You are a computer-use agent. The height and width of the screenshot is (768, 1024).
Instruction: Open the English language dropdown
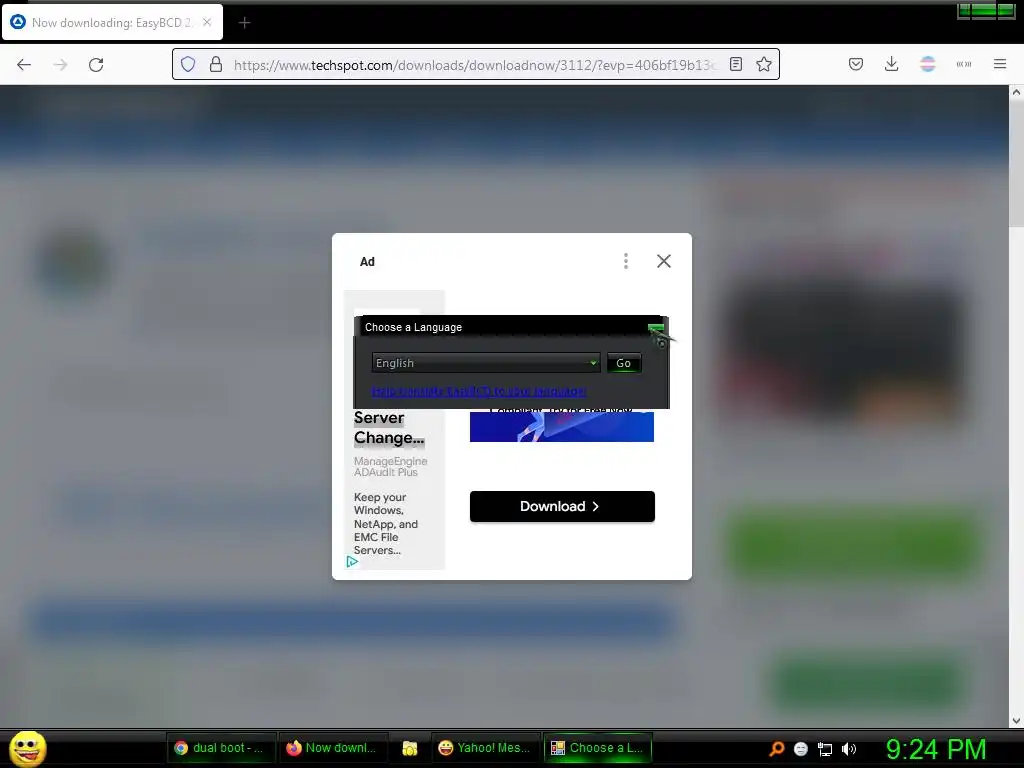(x=486, y=363)
